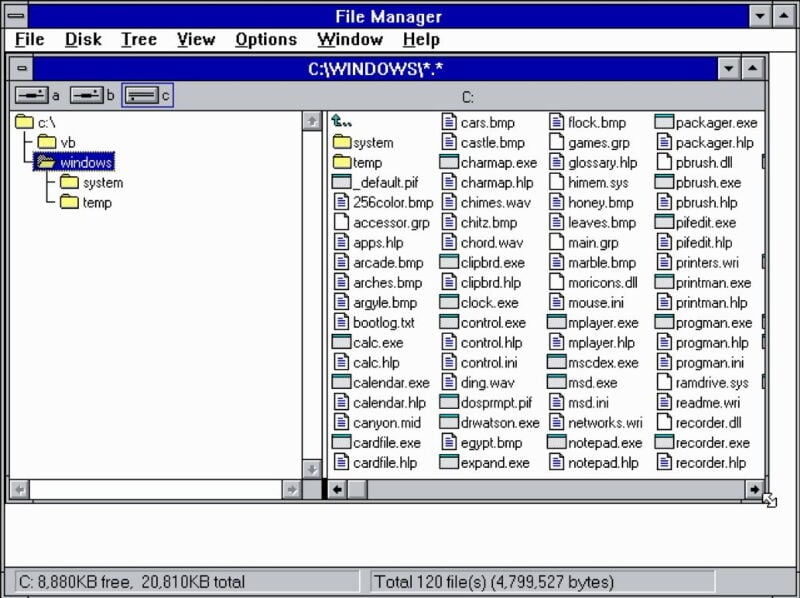
Task: Click file list right scroll arrow
Action: (x=753, y=489)
